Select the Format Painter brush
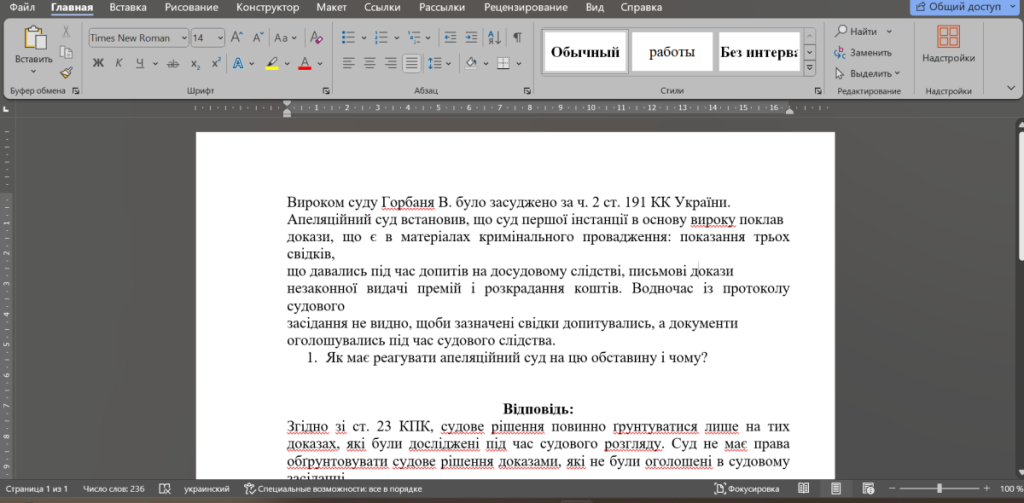The width and height of the screenshot is (1024, 503). click(x=66, y=72)
